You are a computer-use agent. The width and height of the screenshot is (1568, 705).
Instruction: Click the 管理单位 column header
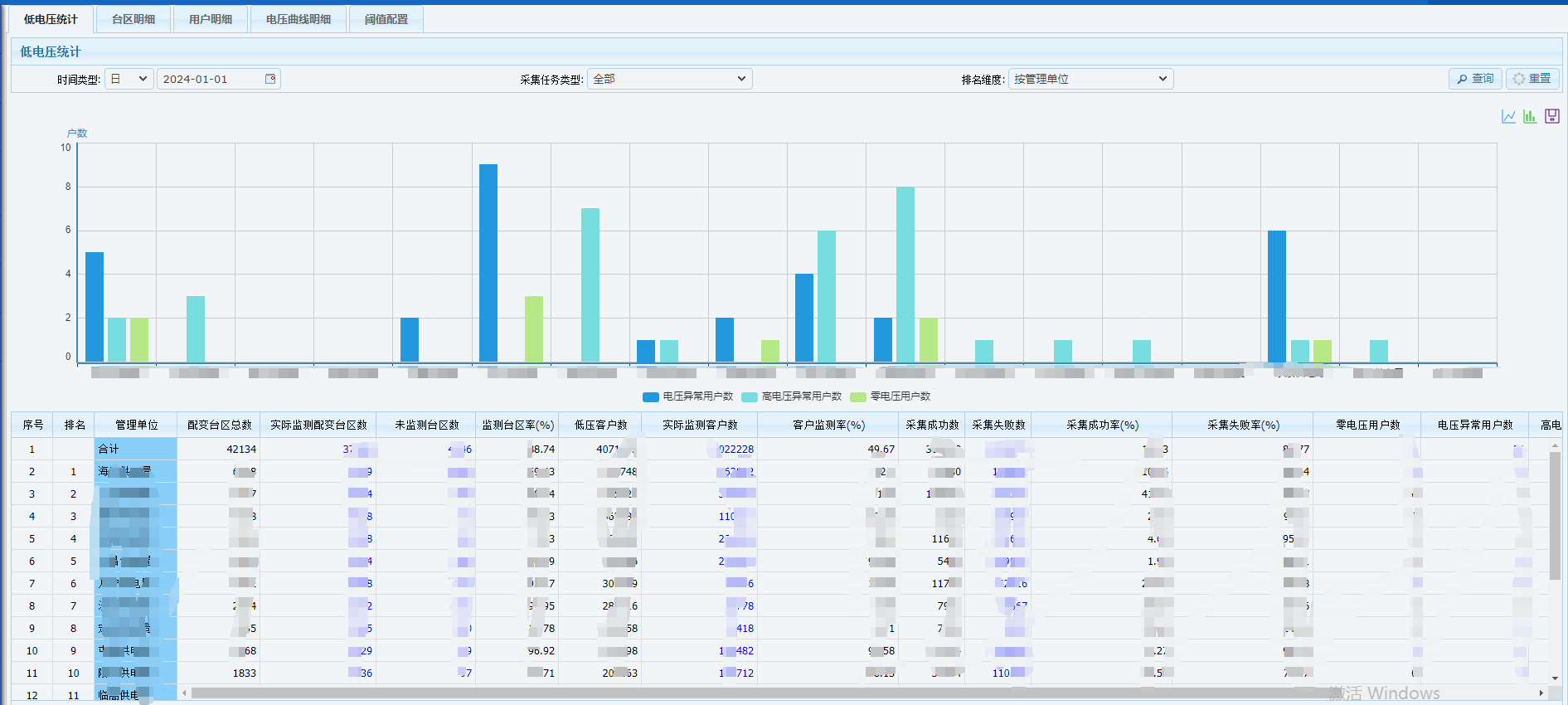(x=137, y=425)
